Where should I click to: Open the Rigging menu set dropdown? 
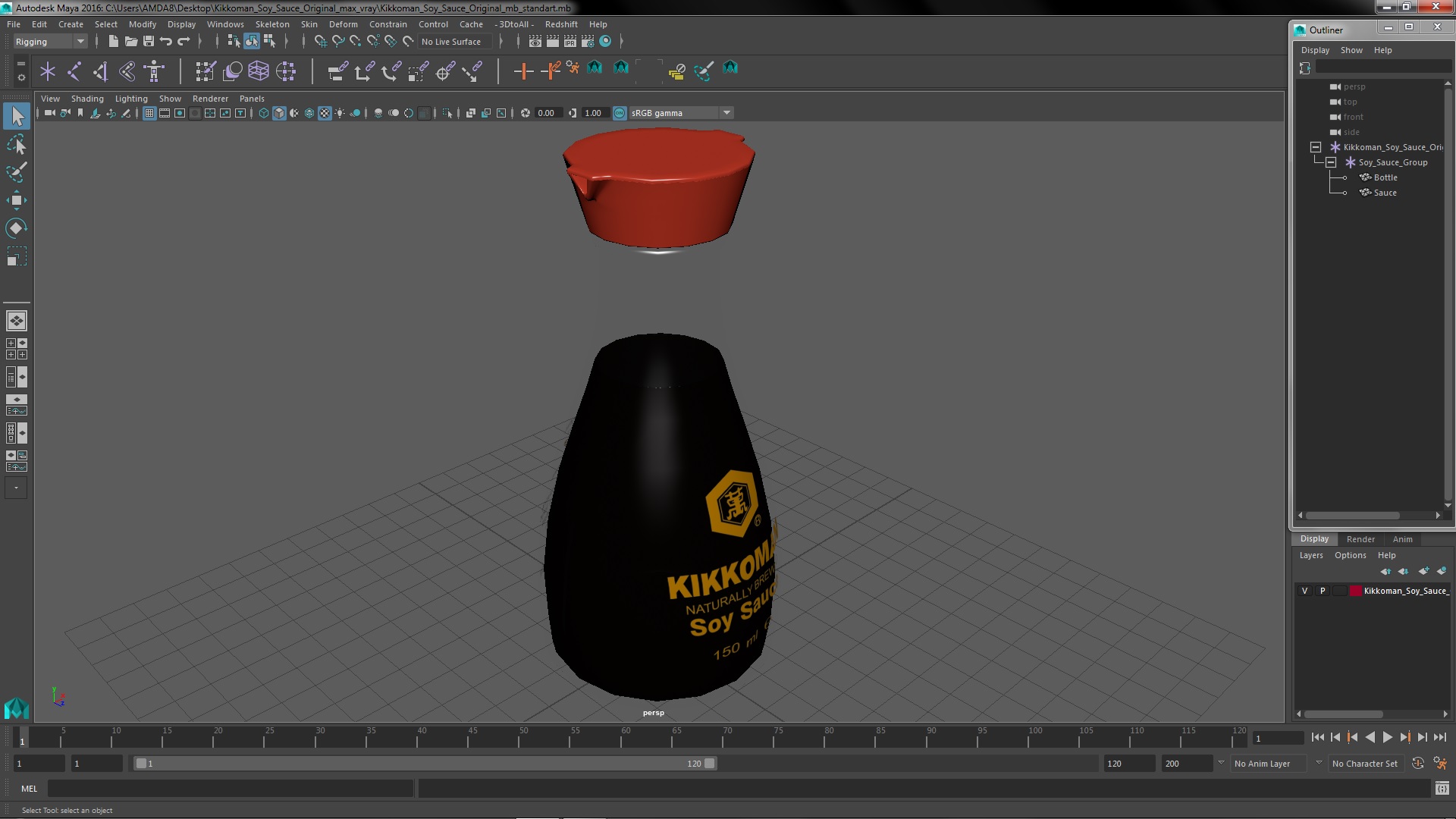pyautogui.click(x=50, y=42)
